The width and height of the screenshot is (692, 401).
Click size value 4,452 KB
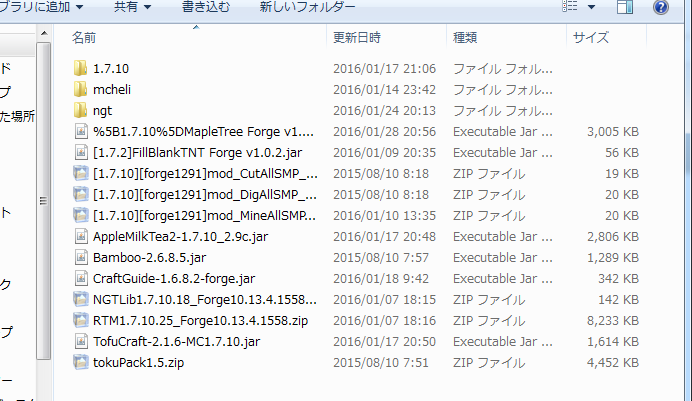click(613, 363)
